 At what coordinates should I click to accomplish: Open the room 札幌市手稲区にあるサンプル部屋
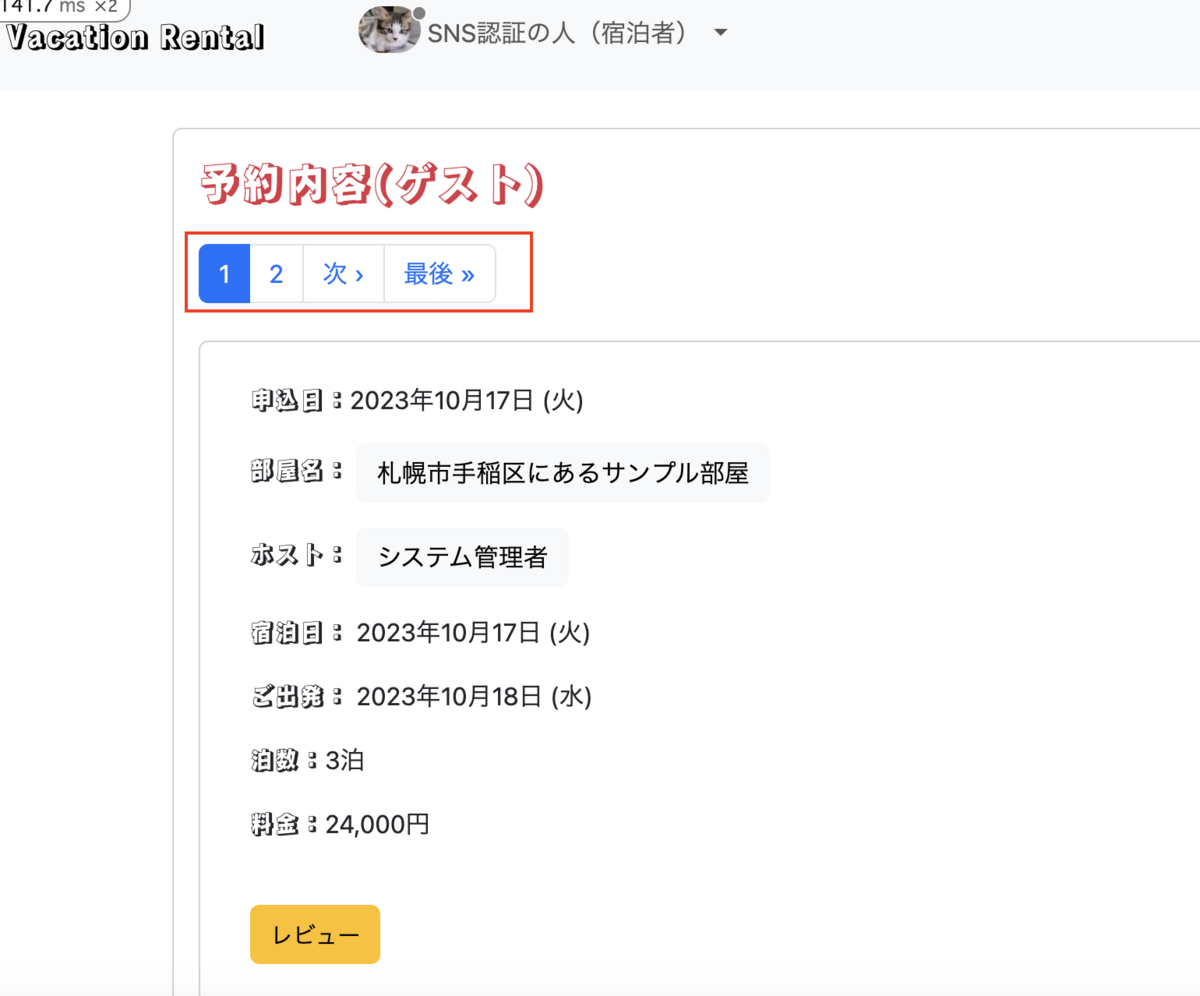click(562, 472)
